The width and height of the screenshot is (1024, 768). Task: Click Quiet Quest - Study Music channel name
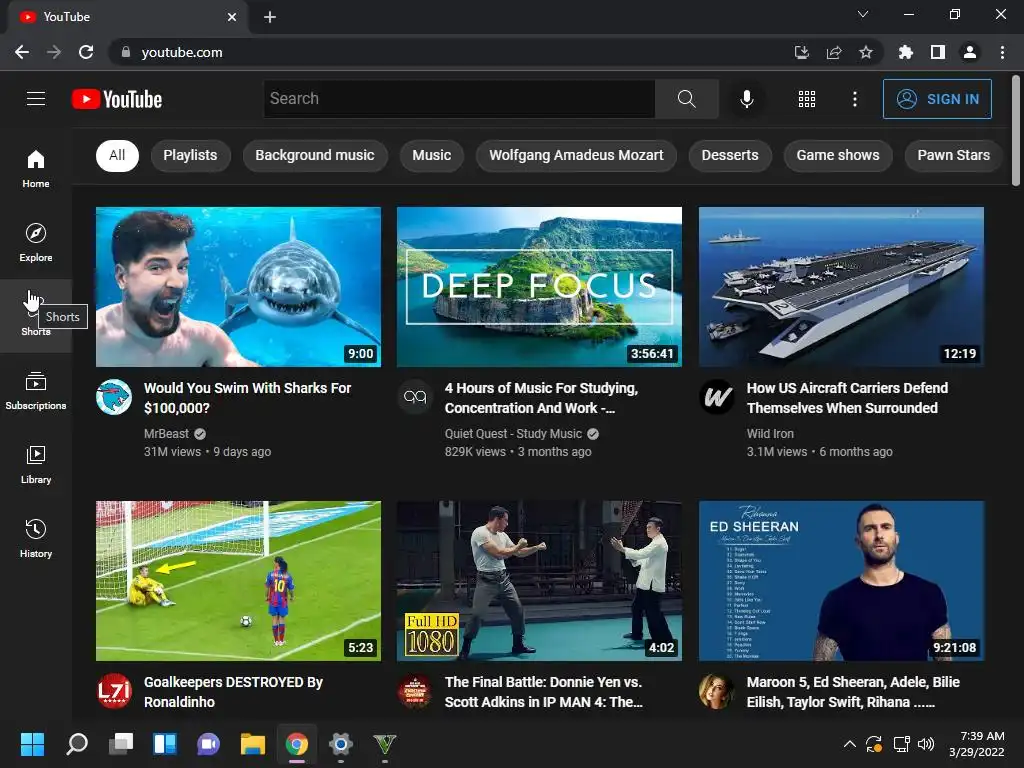point(513,434)
